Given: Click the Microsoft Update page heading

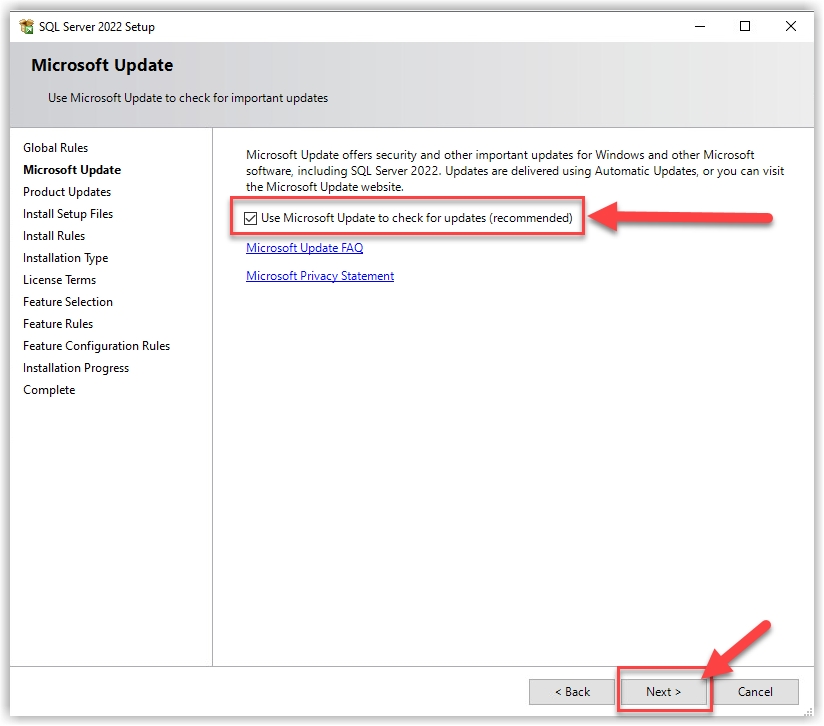Looking at the screenshot, I should coord(102,65).
